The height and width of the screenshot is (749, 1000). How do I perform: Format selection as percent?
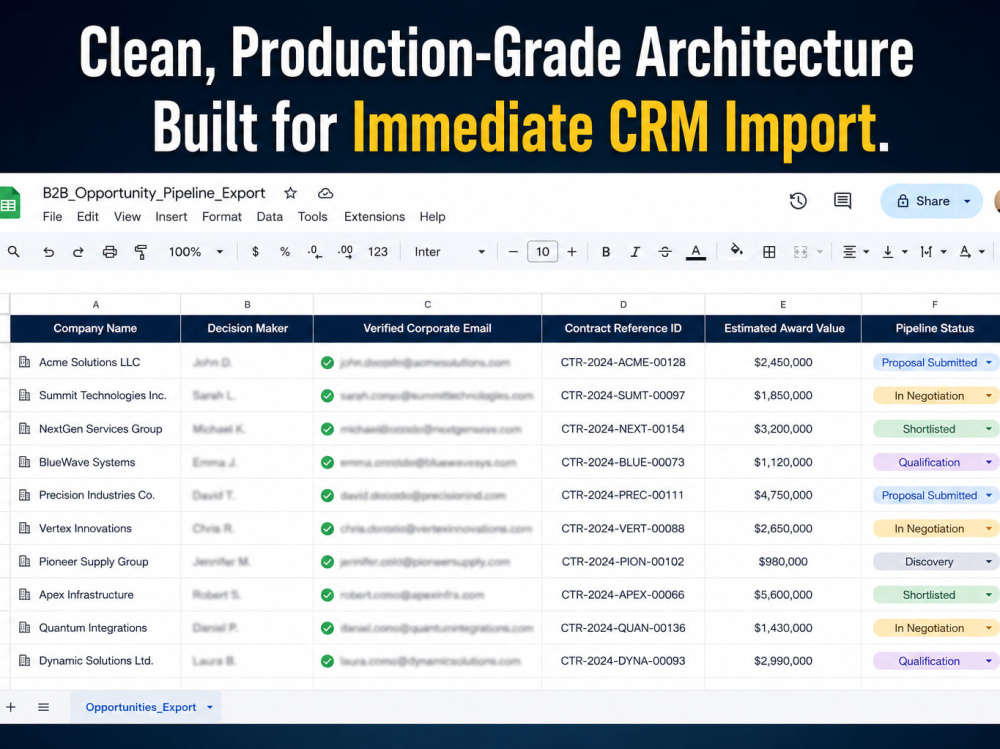(x=285, y=252)
